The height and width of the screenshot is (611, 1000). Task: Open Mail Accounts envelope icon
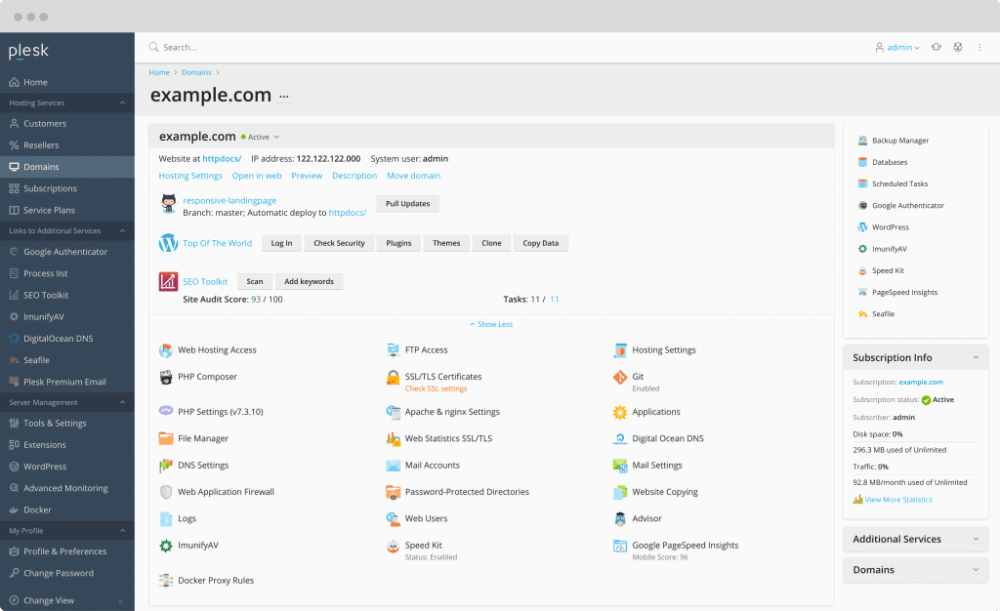pyautogui.click(x=393, y=466)
